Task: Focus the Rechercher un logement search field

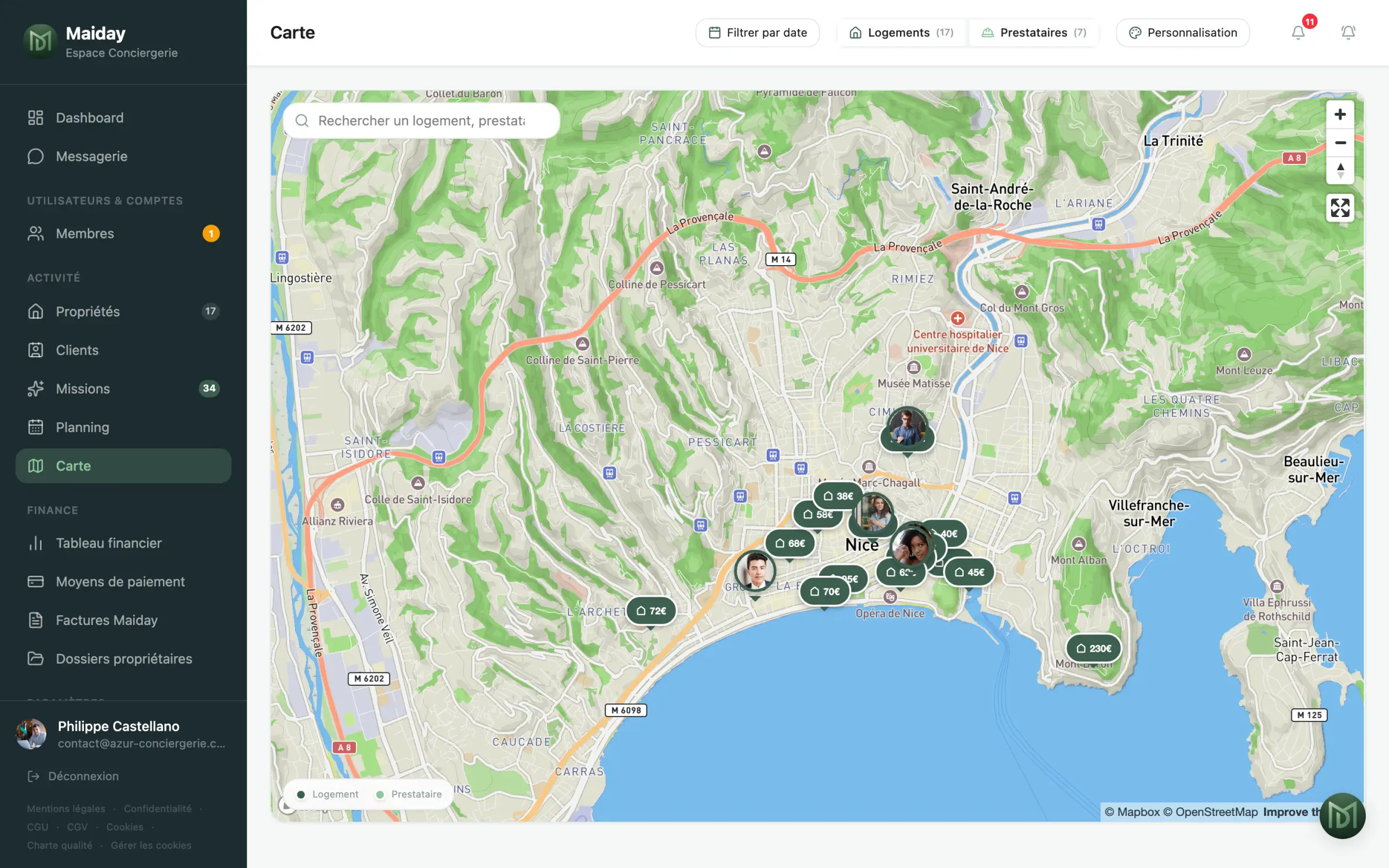Action: (421, 120)
